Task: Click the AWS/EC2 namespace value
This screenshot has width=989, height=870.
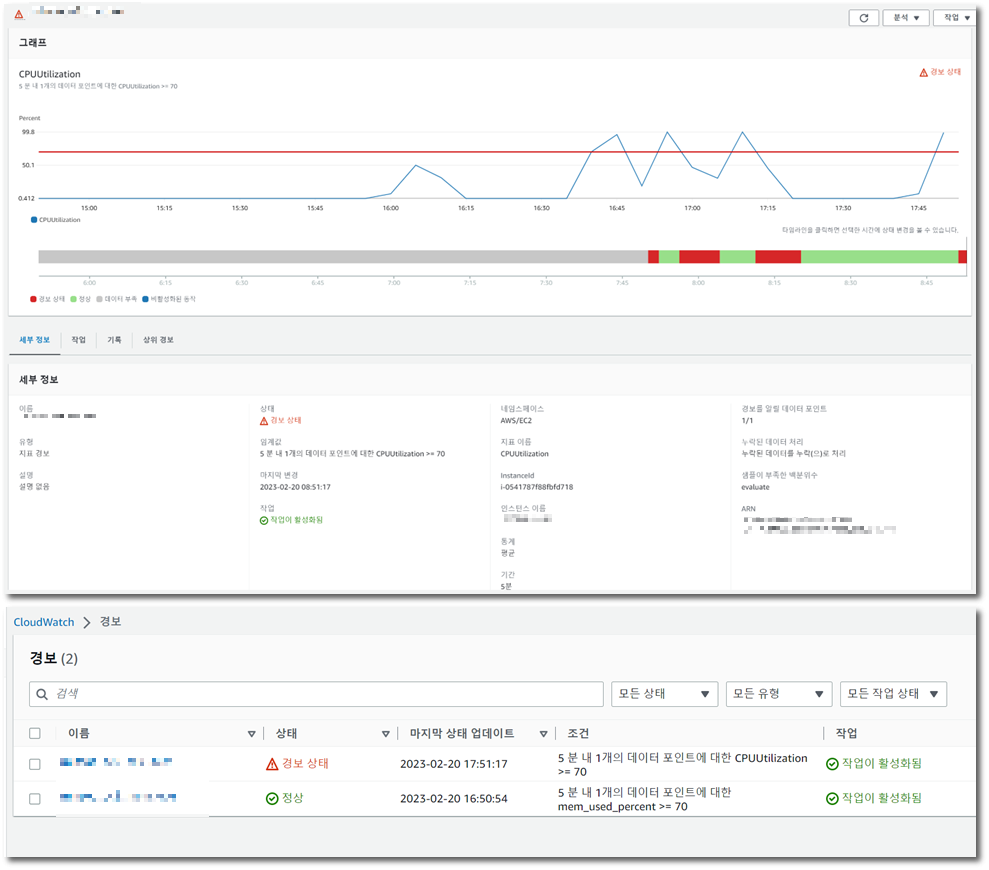Action: 516,421
